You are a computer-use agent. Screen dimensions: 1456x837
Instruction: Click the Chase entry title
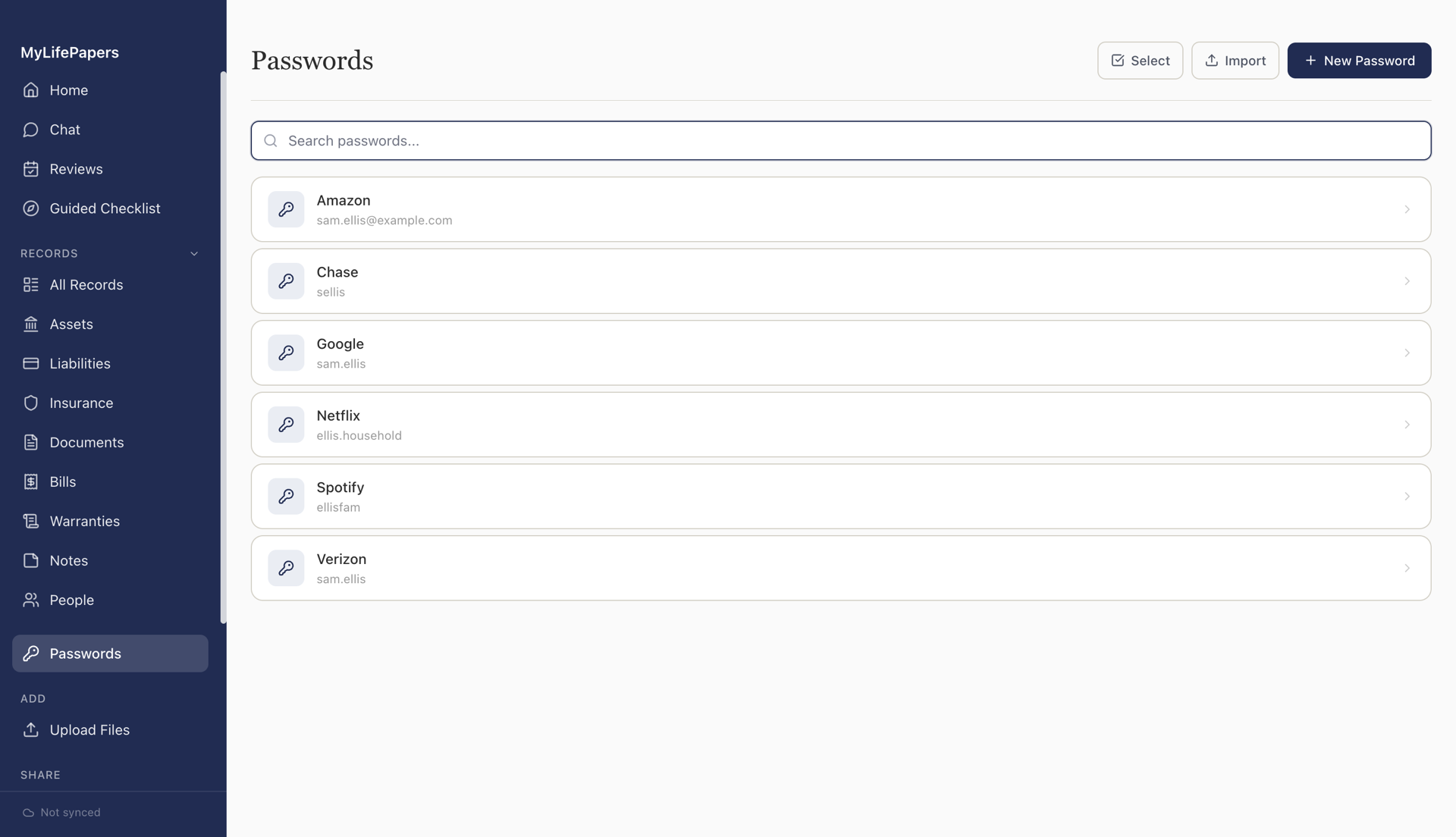337,272
